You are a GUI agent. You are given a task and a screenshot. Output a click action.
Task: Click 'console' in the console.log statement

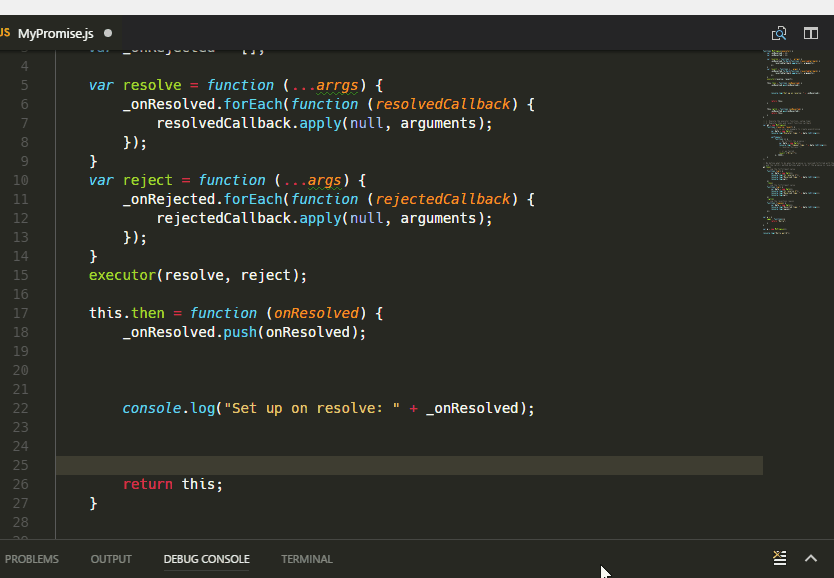[152, 408]
